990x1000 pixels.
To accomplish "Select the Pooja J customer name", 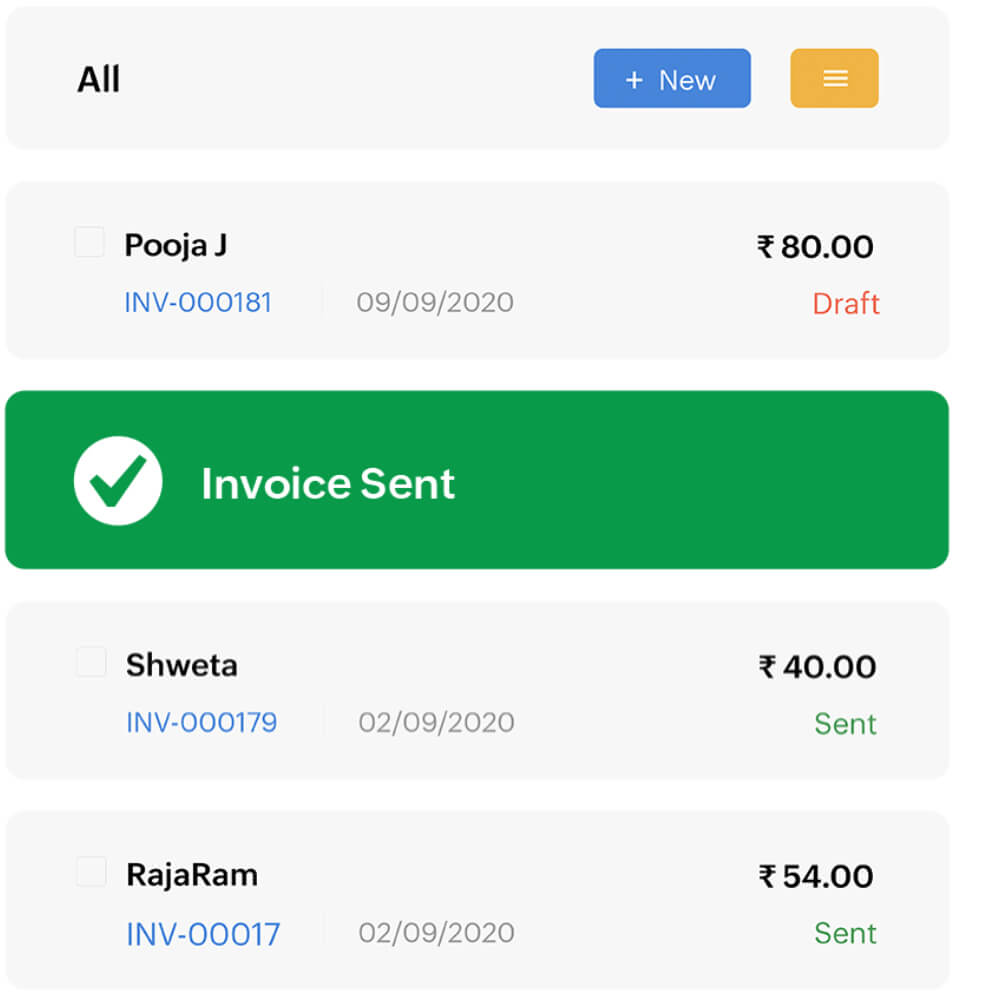I will pyautogui.click(x=175, y=246).
